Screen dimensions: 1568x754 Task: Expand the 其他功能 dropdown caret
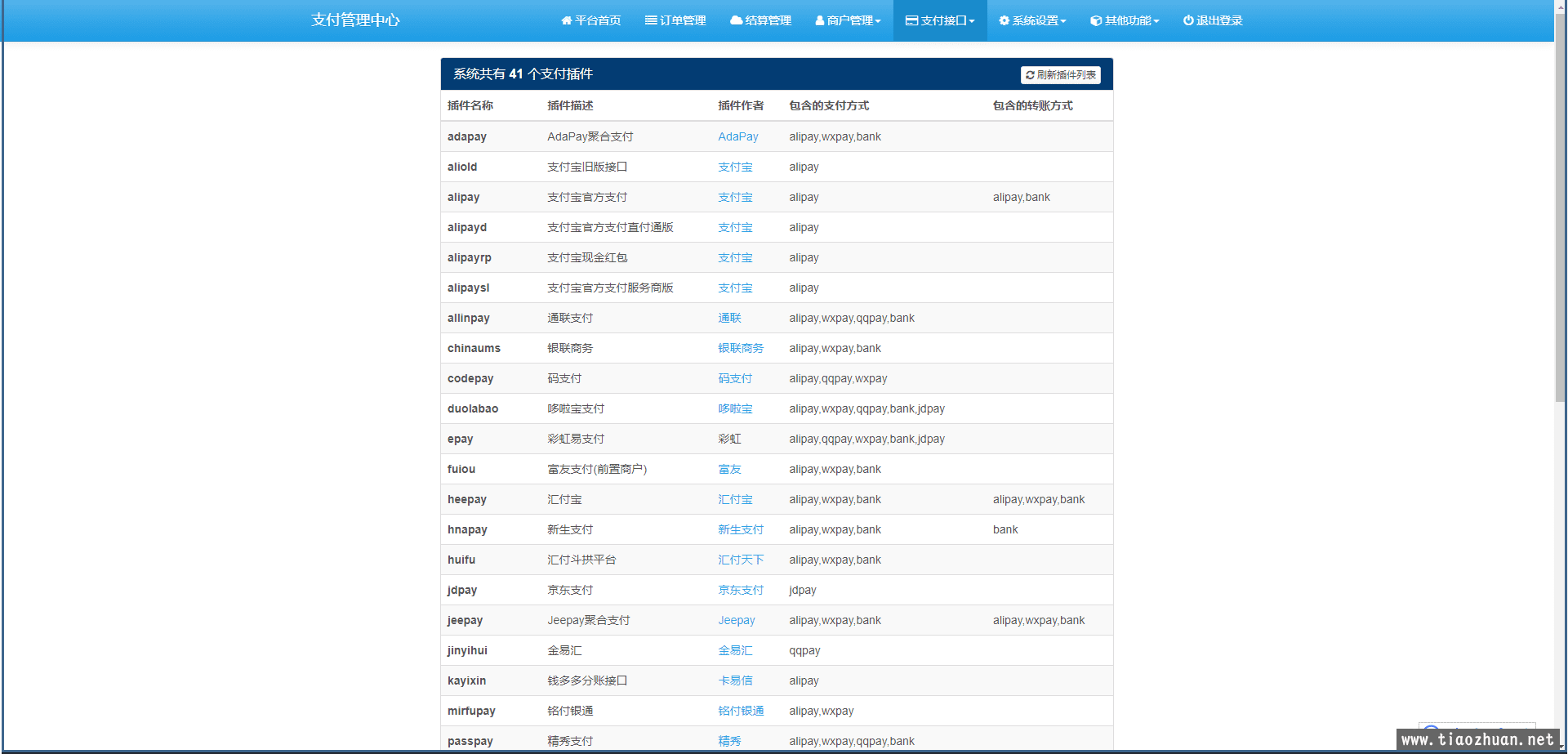pyautogui.click(x=1156, y=21)
